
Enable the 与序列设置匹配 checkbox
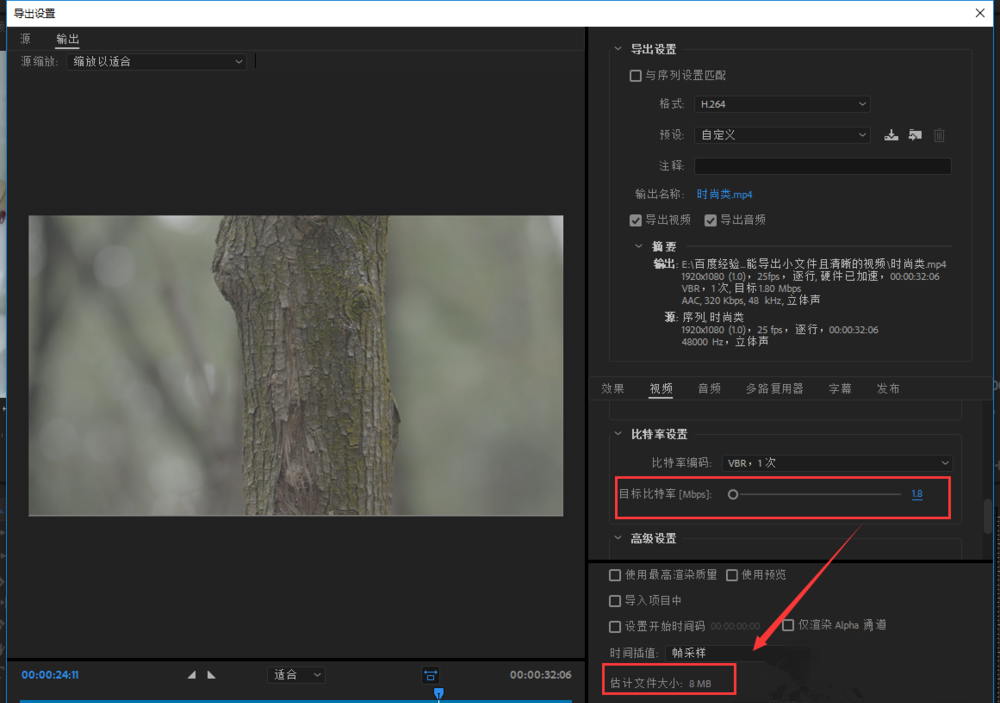635,75
